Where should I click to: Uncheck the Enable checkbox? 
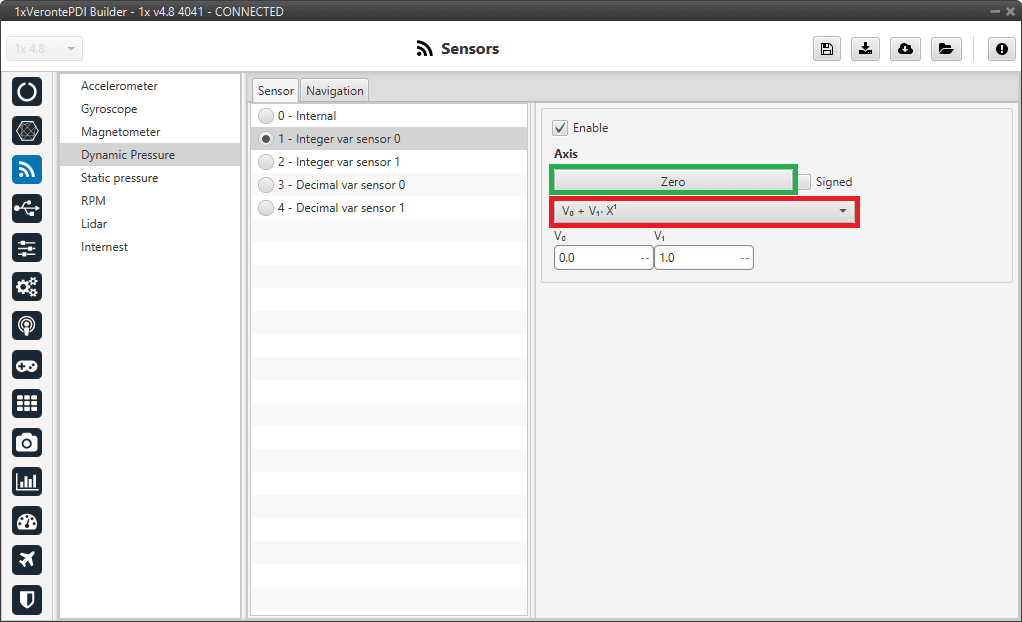click(560, 128)
